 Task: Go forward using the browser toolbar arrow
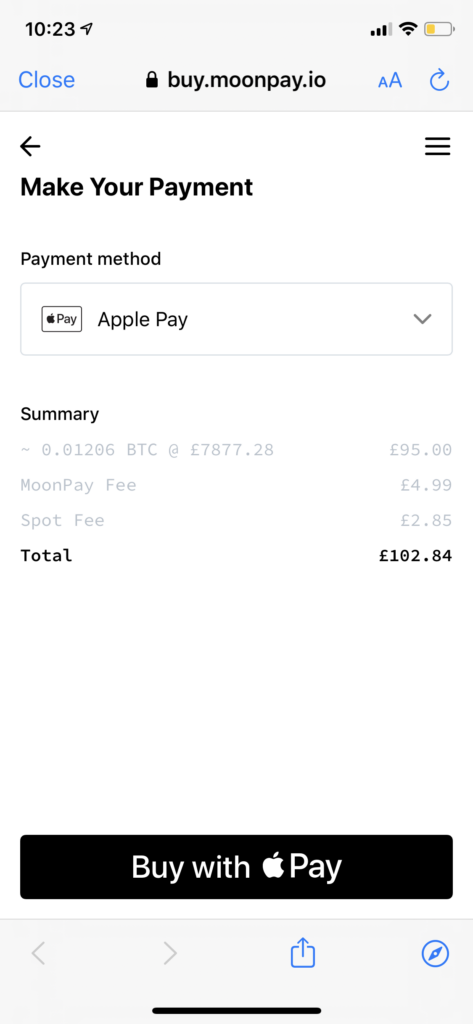click(x=170, y=954)
